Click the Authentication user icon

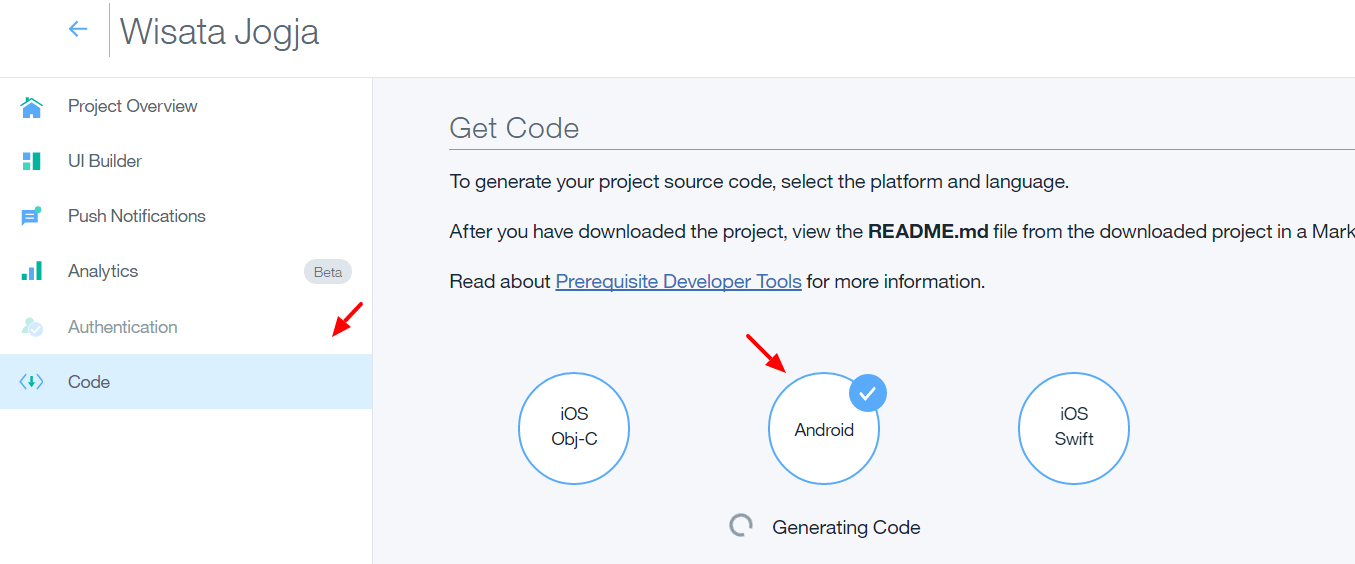click(x=32, y=327)
